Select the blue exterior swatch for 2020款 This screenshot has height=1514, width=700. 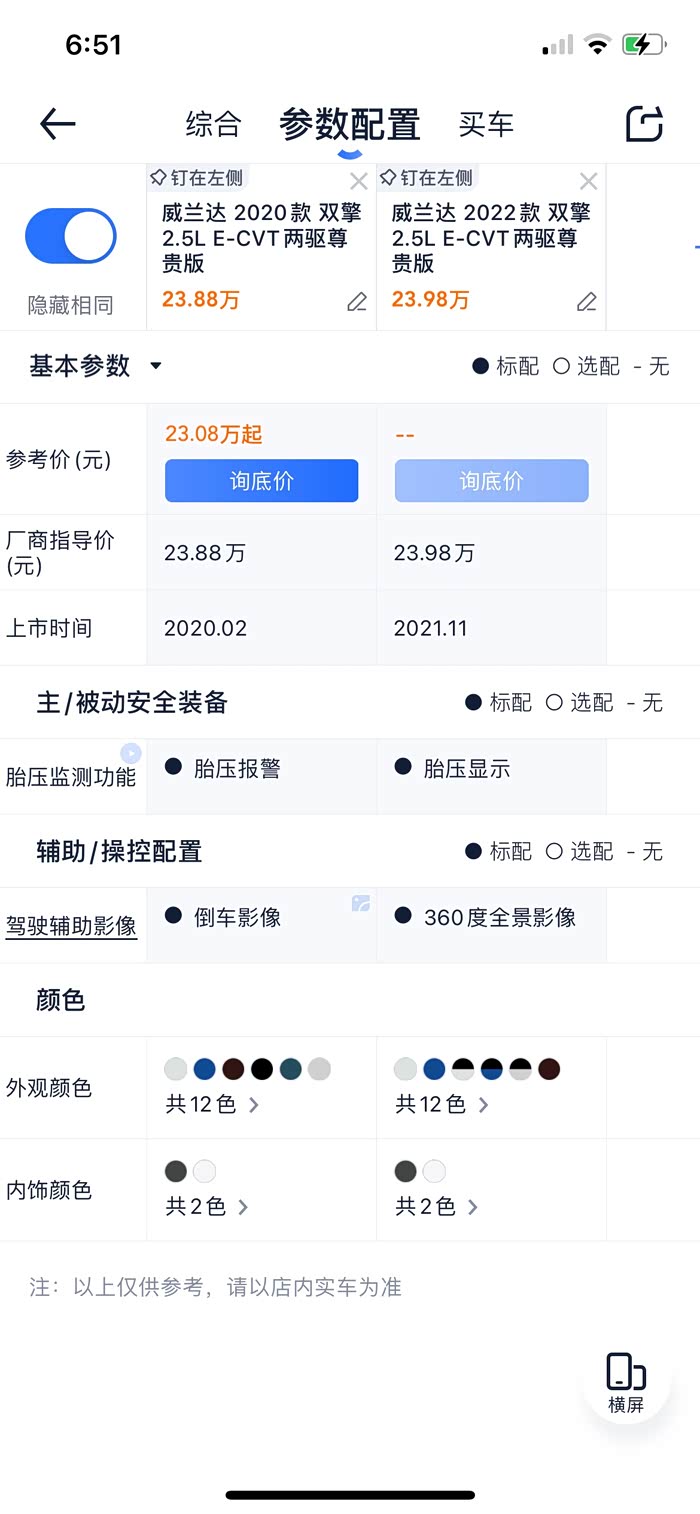pyautogui.click(x=204, y=1069)
